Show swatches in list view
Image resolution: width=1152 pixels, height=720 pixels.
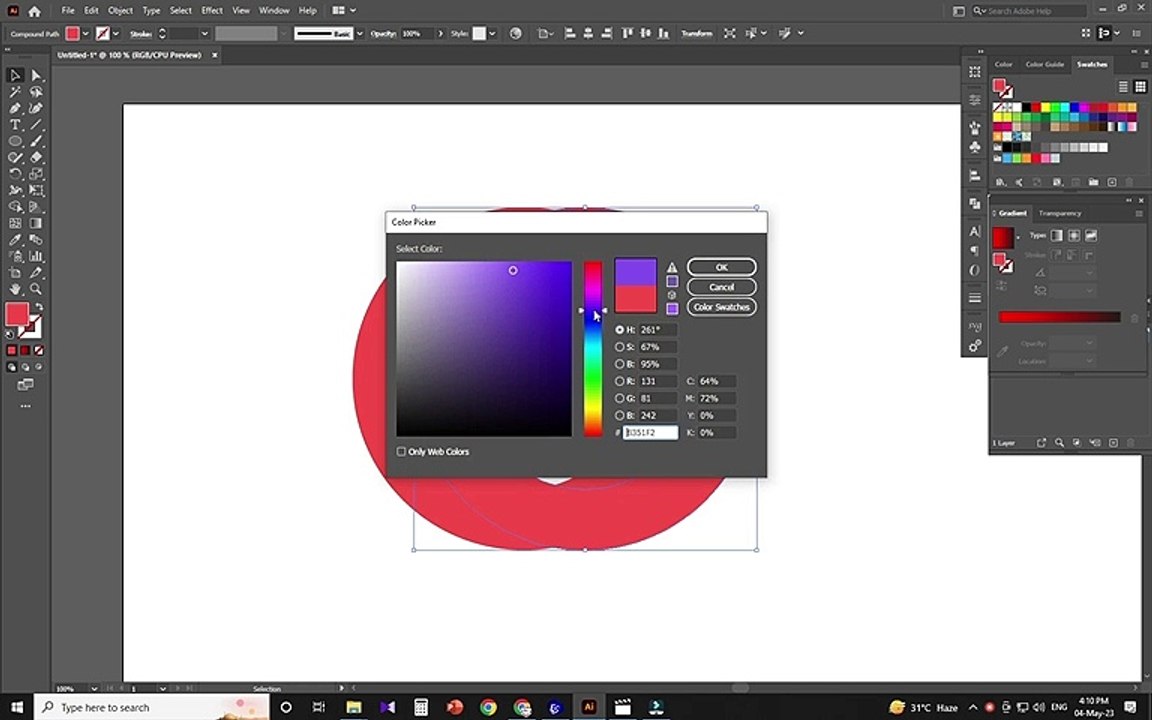[1123, 87]
